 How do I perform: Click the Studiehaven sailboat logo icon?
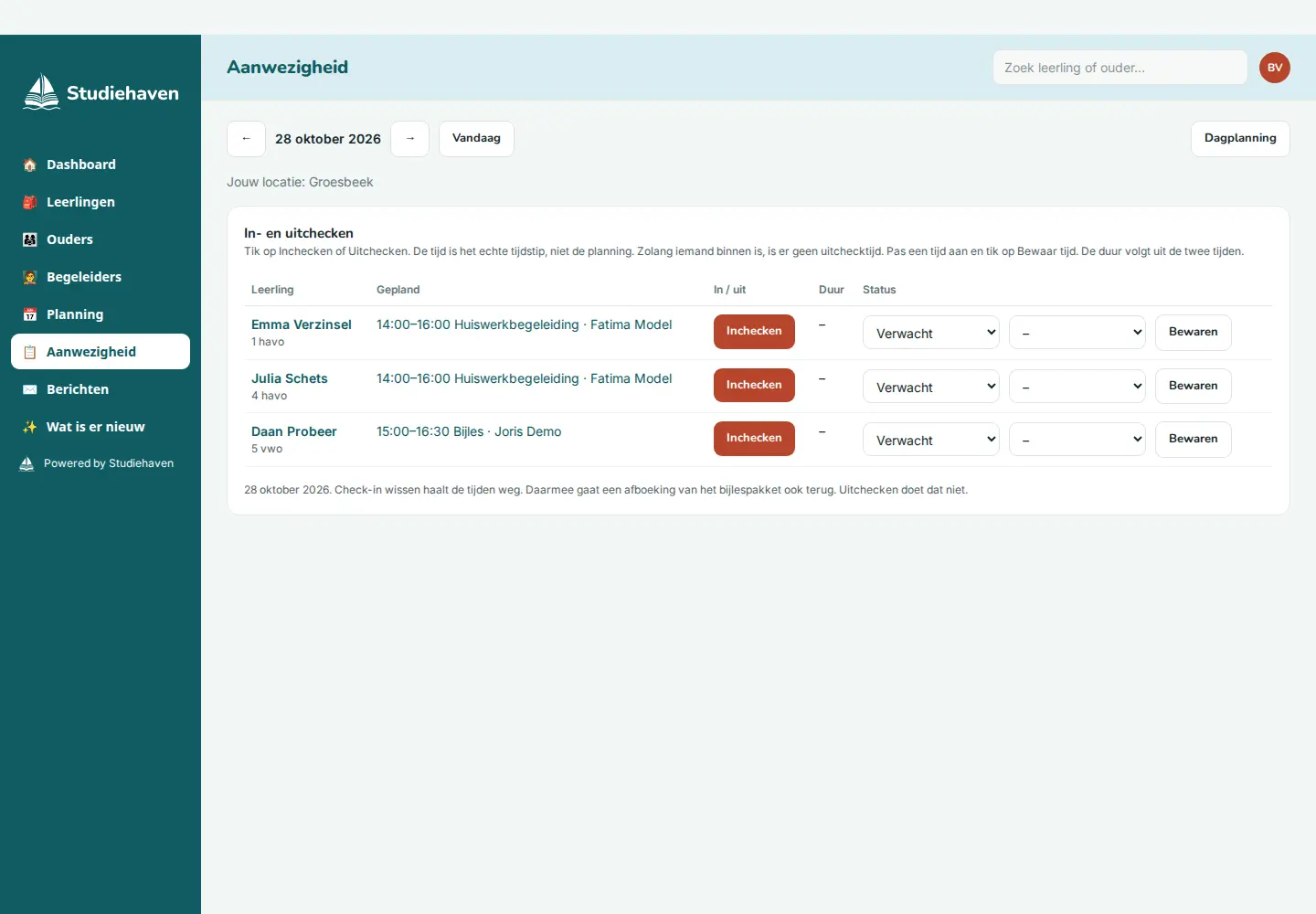(41, 92)
